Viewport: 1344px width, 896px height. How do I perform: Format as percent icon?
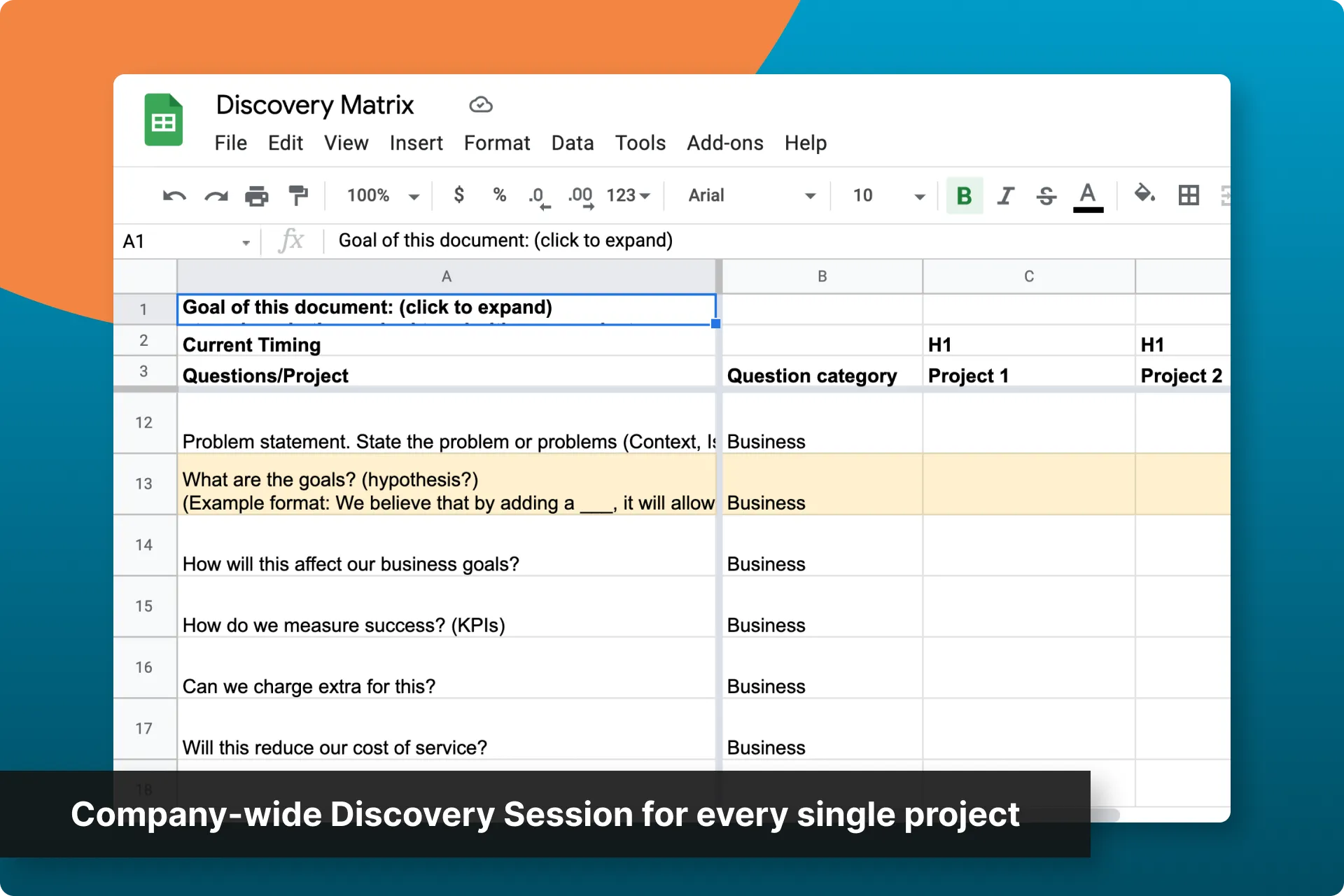[499, 195]
